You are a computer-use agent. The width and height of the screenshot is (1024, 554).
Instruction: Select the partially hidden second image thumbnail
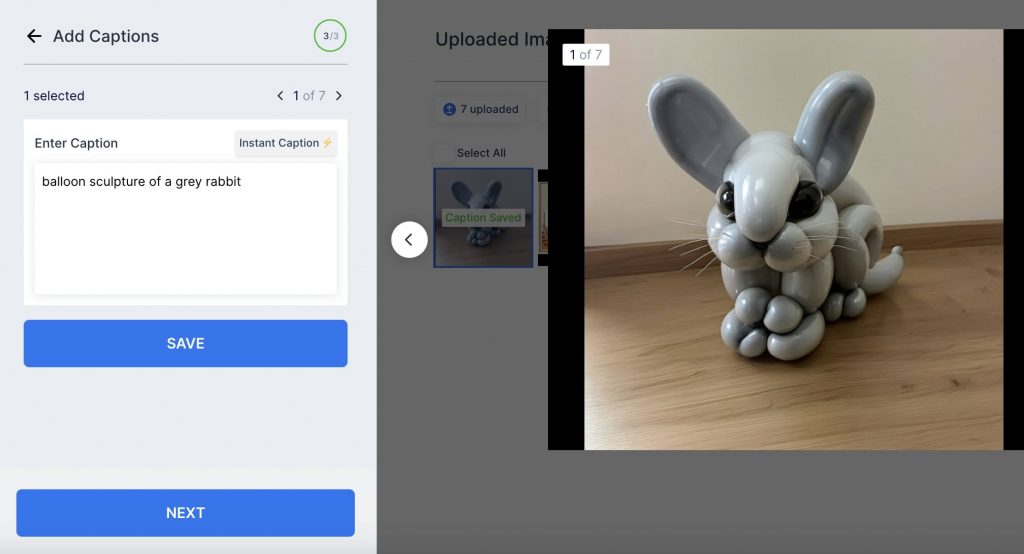click(x=542, y=218)
